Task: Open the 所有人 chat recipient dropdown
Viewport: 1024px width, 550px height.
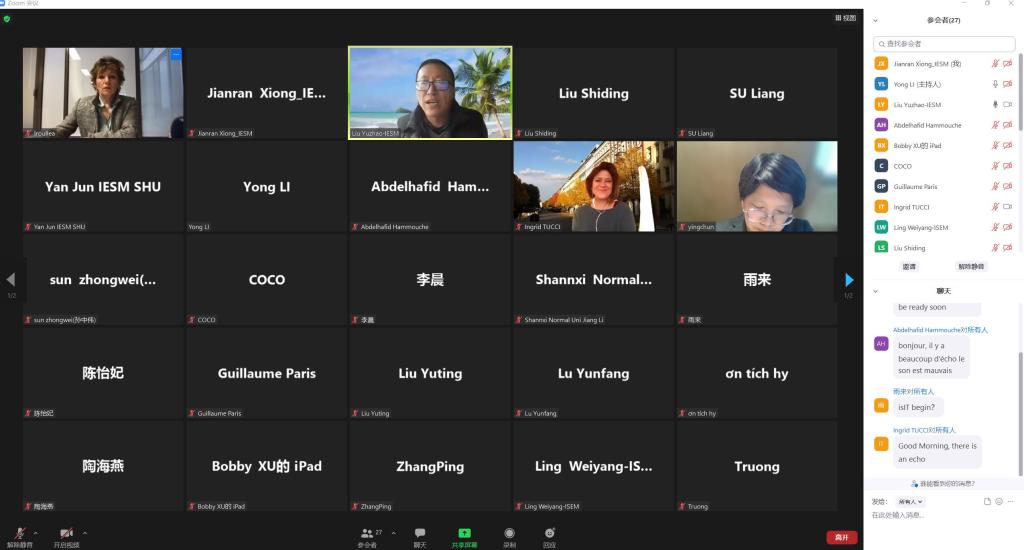Action: pos(910,501)
